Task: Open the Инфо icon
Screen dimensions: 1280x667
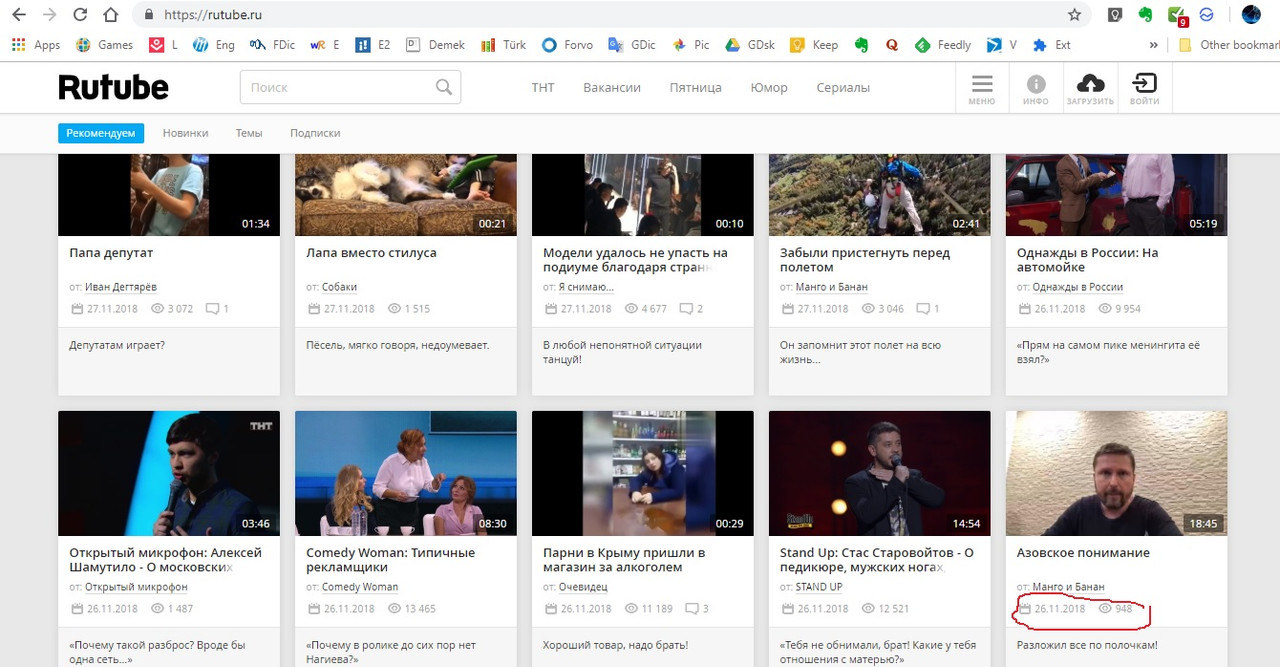Action: (1035, 89)
